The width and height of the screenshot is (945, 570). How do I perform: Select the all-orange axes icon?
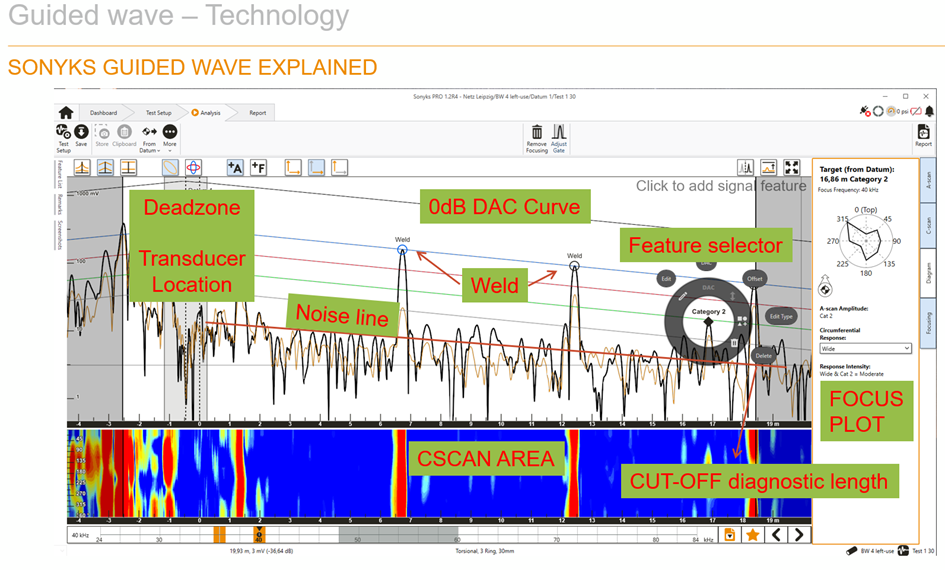(293, 168)
